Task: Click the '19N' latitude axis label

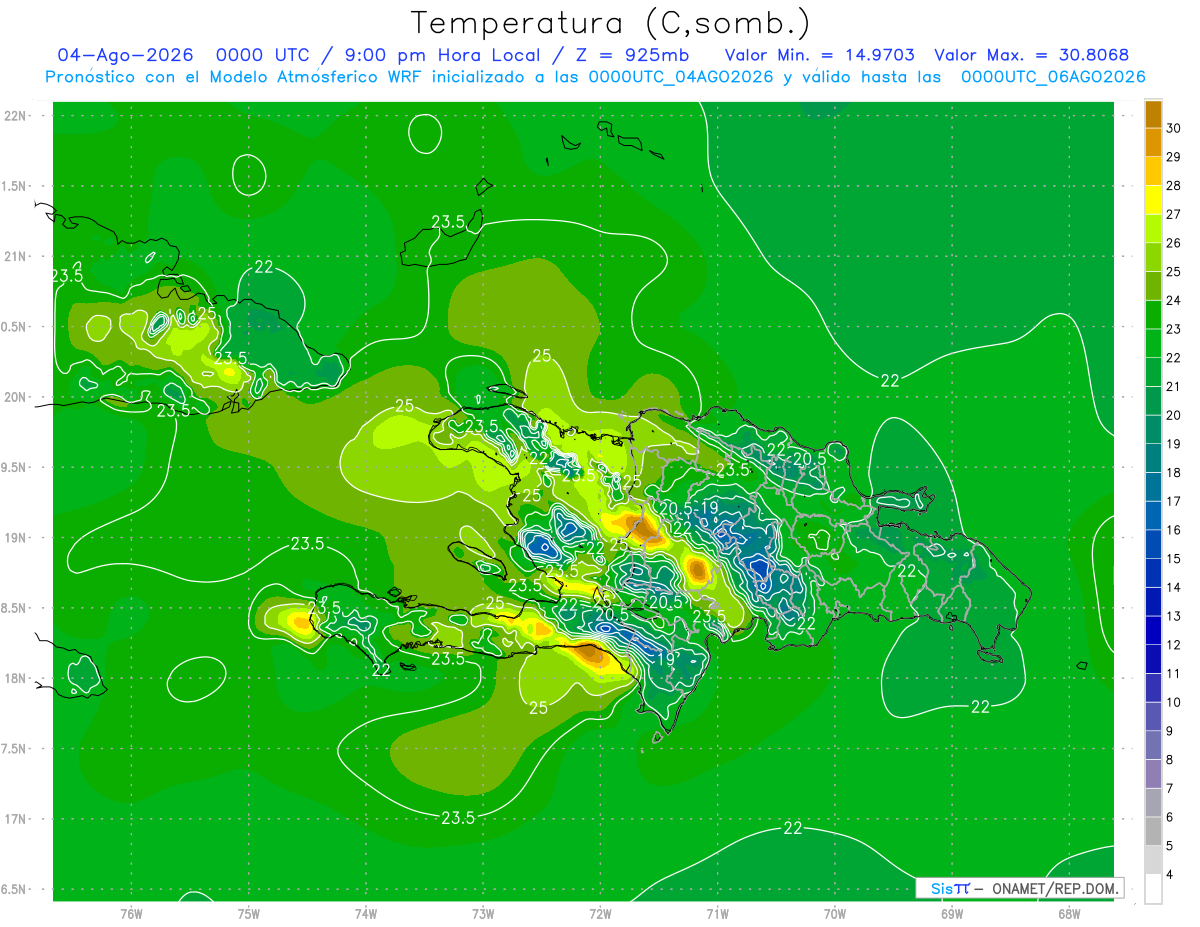Action: point(14,538)
